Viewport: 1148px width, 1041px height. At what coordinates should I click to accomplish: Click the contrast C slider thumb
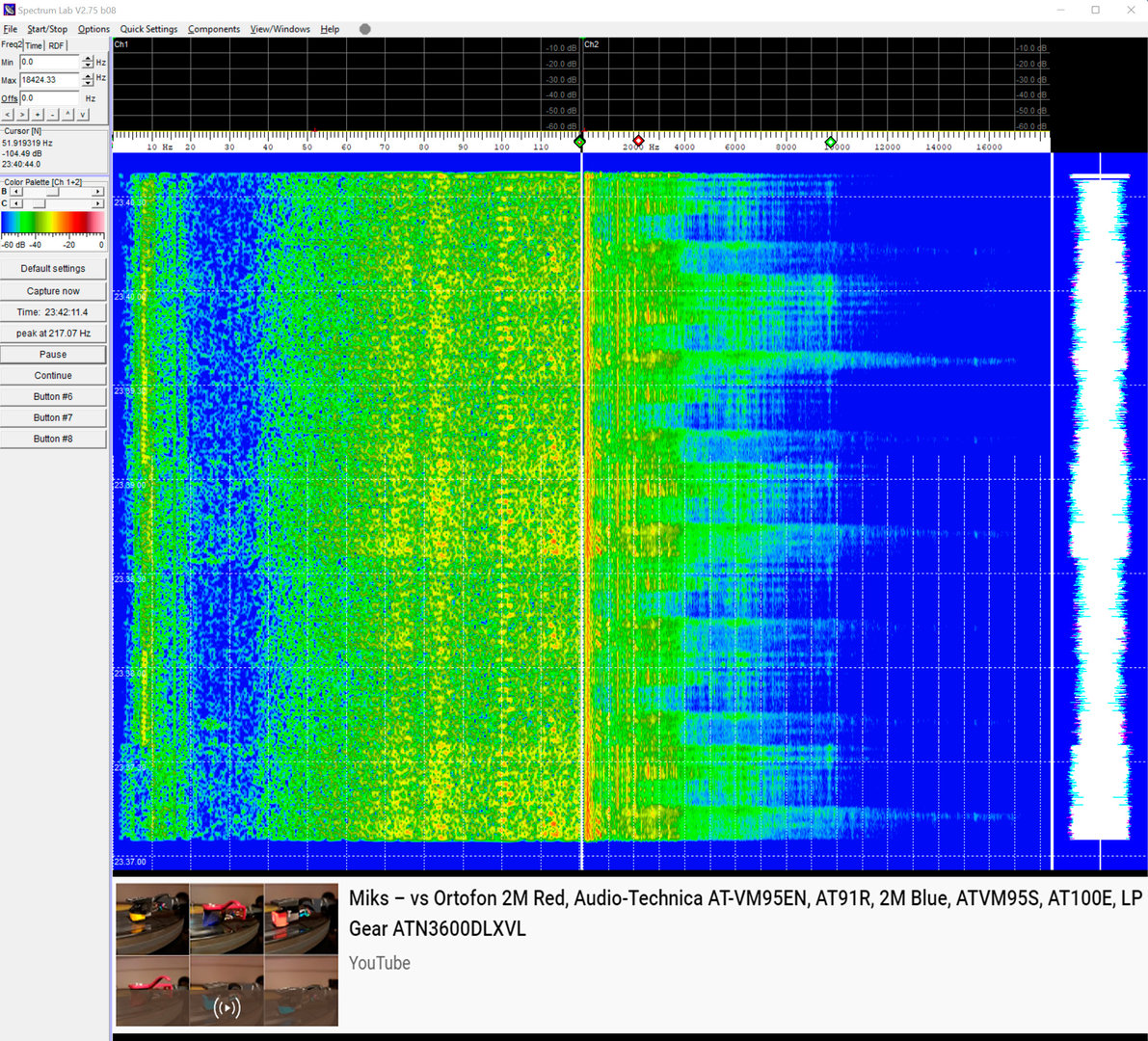[39, 203]
